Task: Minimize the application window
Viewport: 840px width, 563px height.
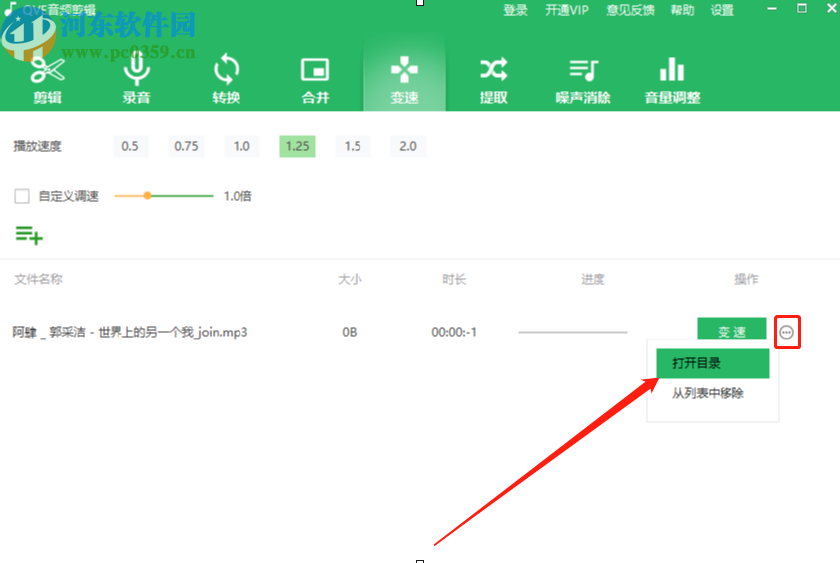Action: tap(772, 9)
